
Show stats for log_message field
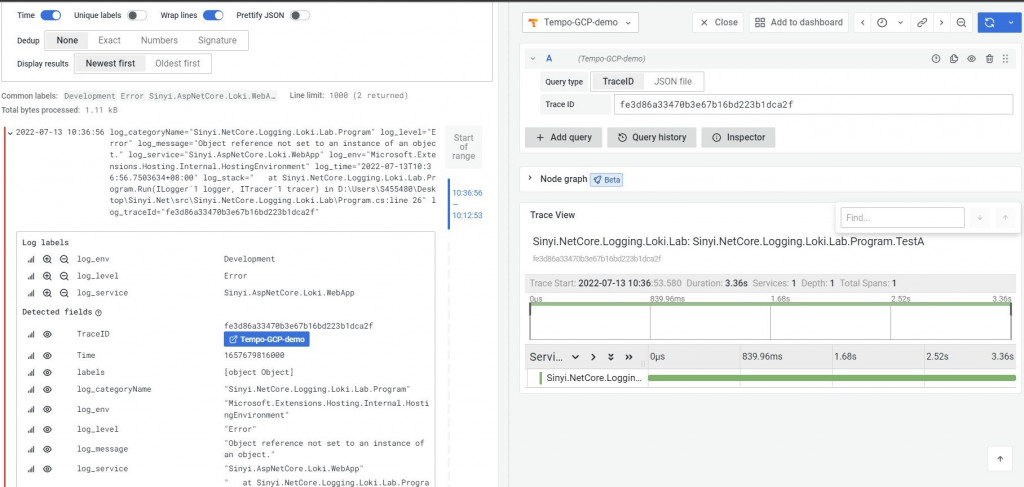[30, 449]
